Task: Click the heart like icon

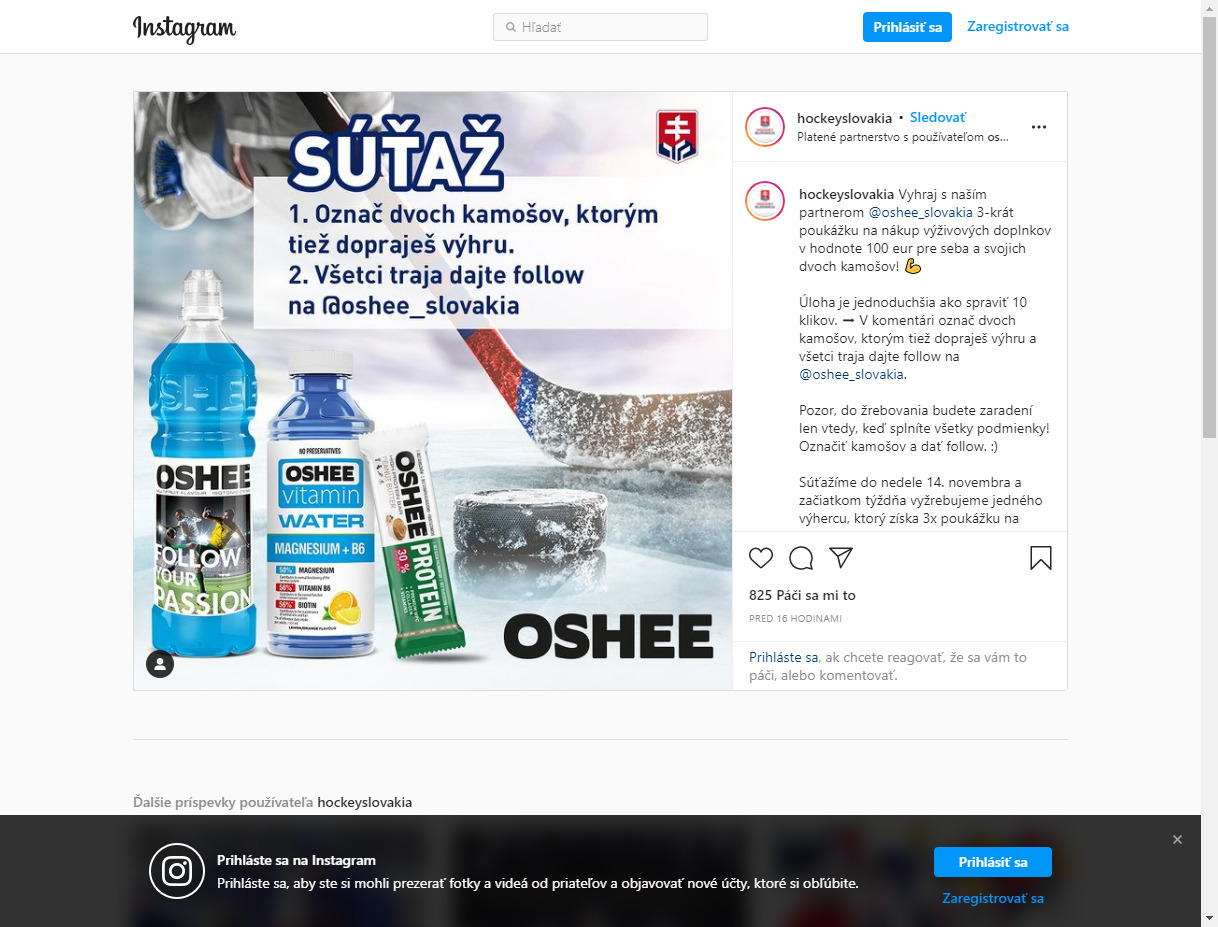Action: (761, 558)
